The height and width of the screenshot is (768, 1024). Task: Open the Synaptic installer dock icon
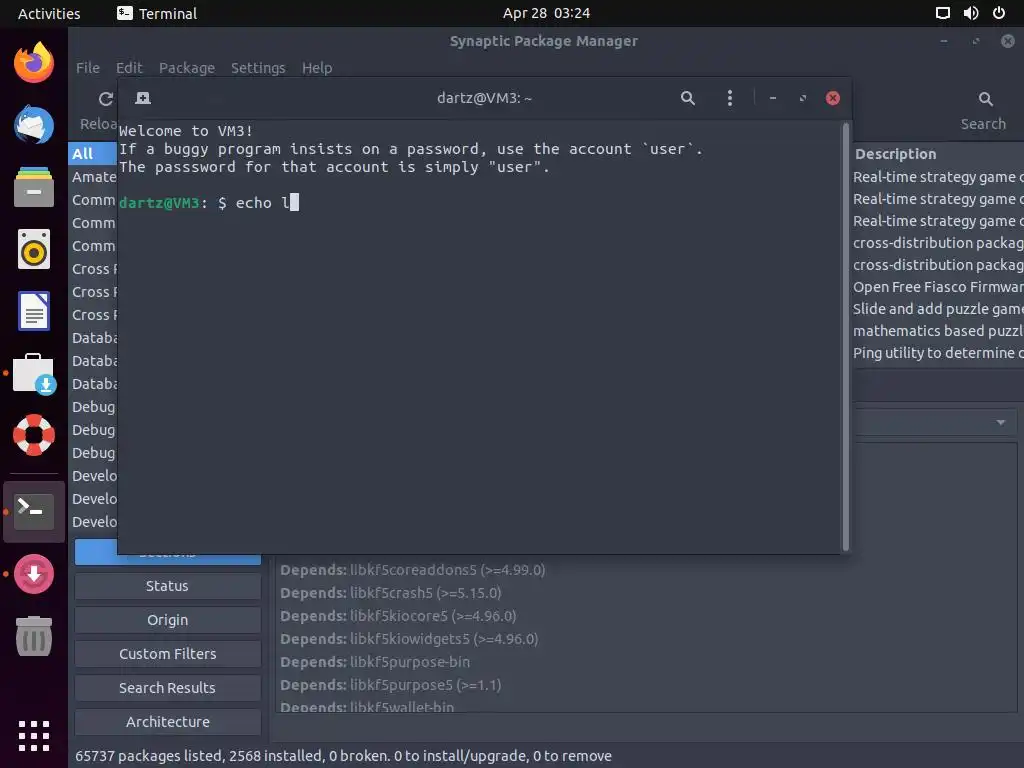34,574
